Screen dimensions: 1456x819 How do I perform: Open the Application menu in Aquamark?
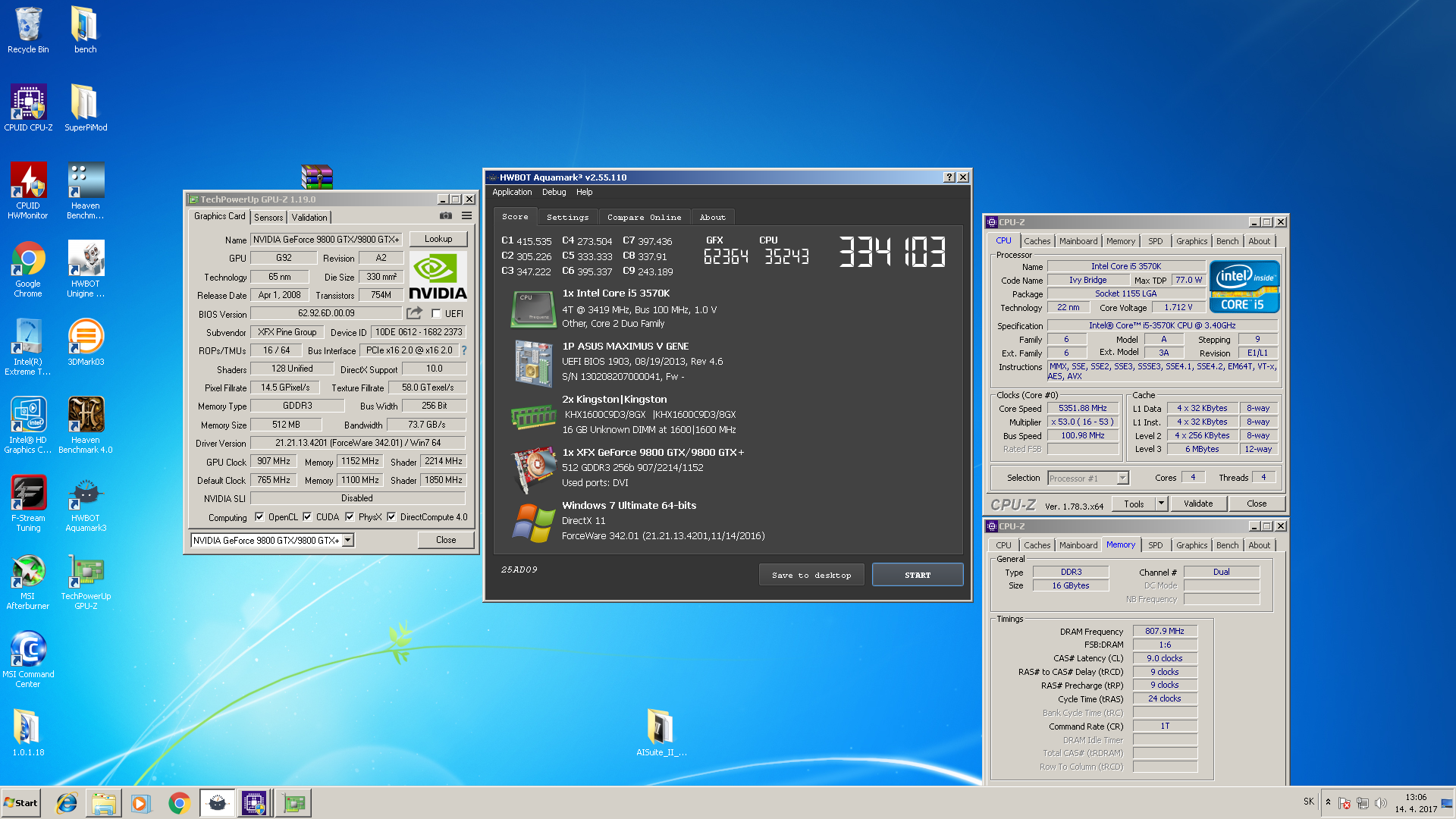pos(512,193)
